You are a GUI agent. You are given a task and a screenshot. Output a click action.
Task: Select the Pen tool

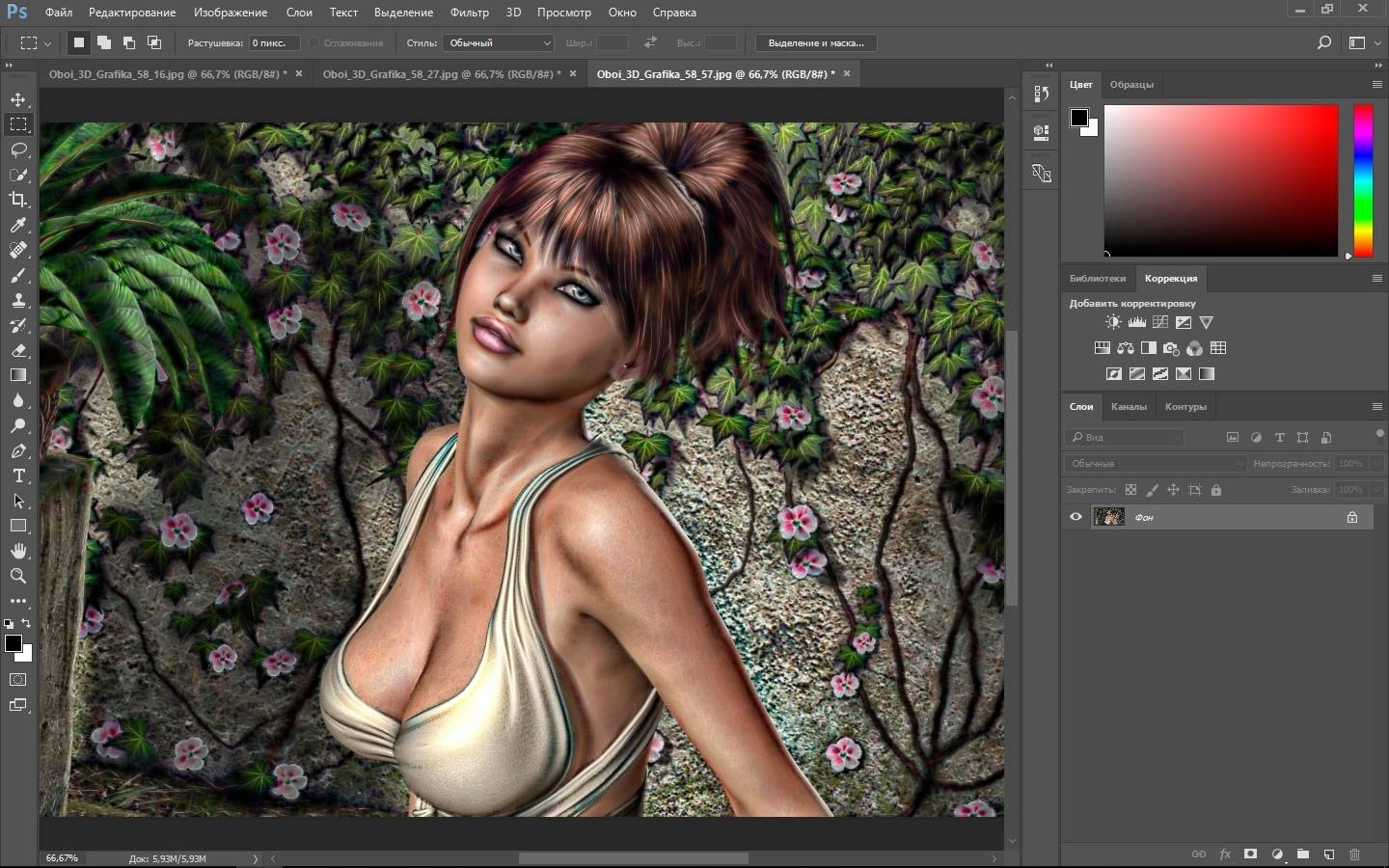(x=18, y=450)
